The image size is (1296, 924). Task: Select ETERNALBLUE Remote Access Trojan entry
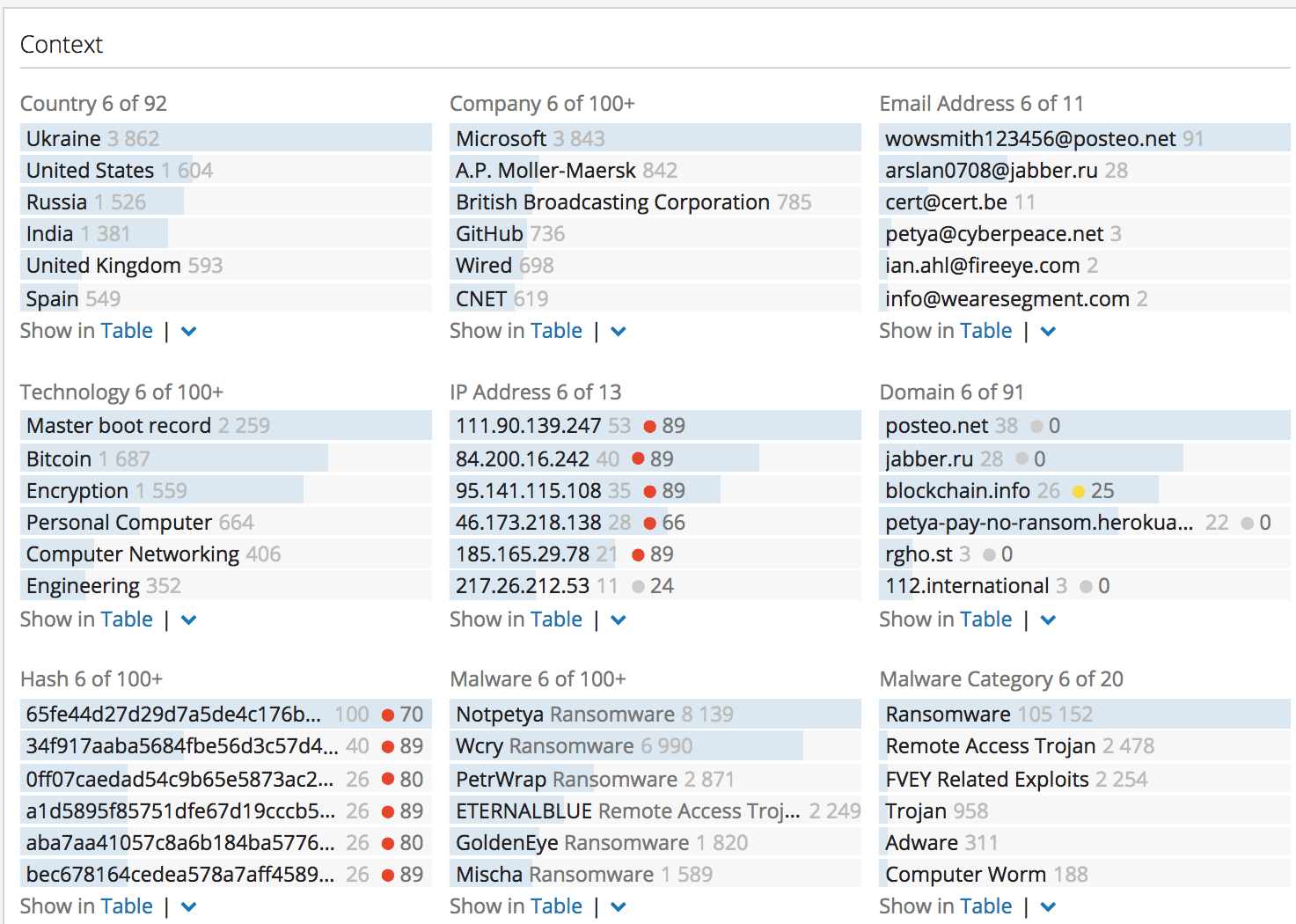[x=655, y=810]
